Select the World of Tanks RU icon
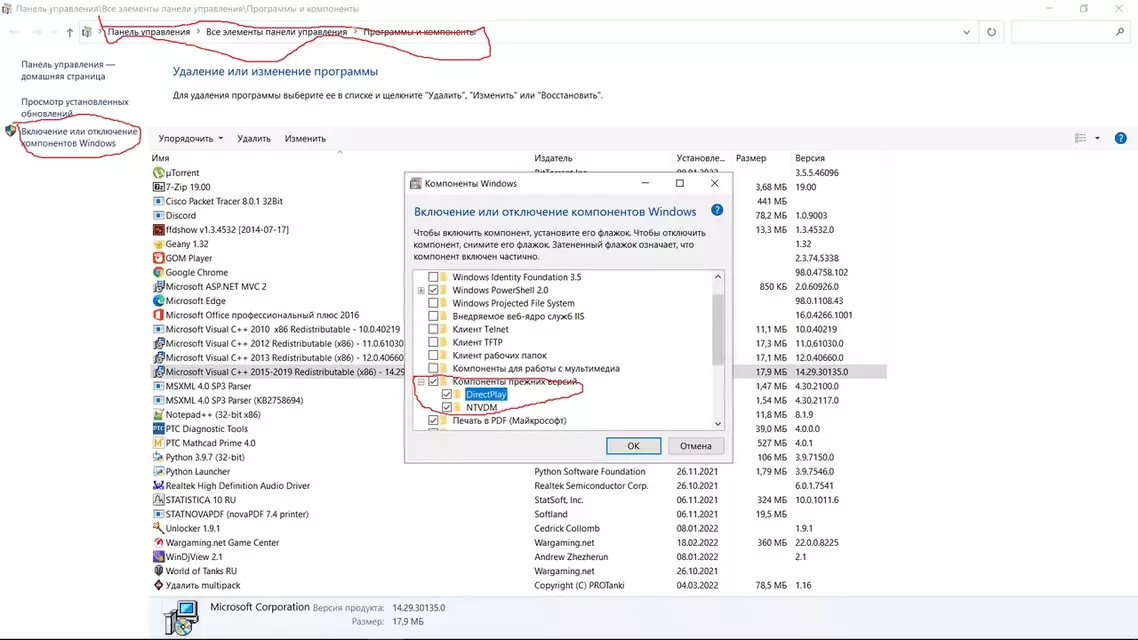 pyautogui.click(x=158, y=571)
